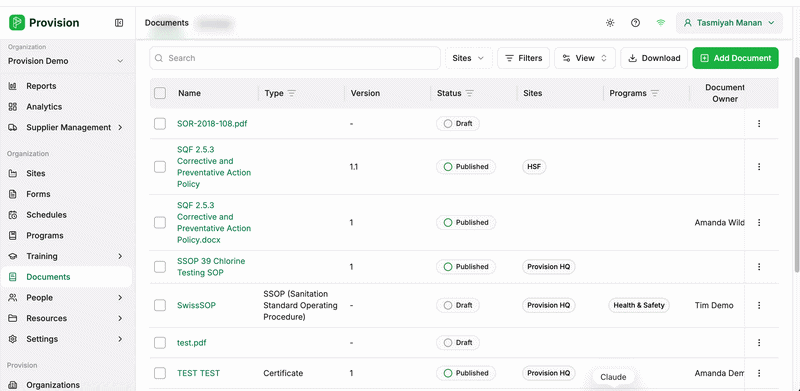800x391 pixels.
Task: Click the Published status badge for TEST TEST
Action: [x=466, y=373]
